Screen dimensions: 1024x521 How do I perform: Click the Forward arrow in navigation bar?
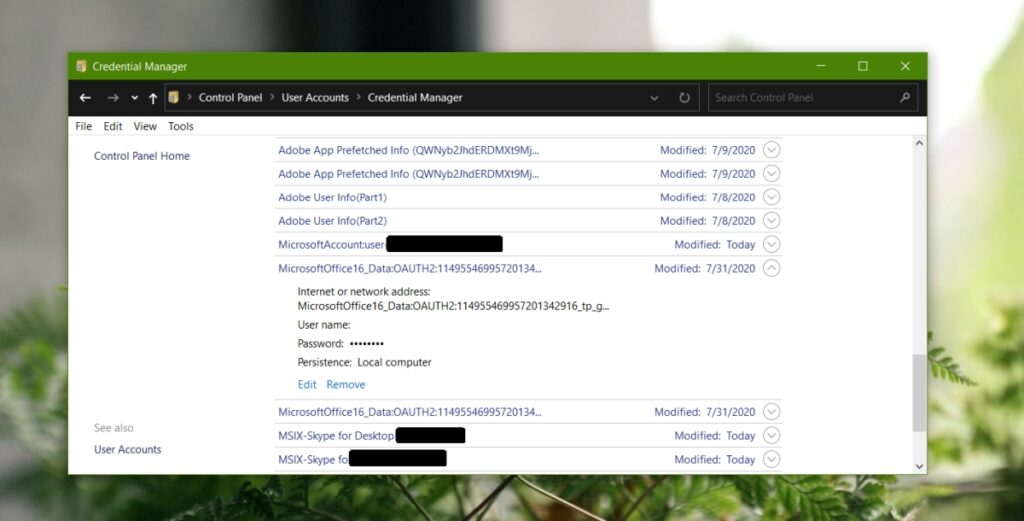(113, 98)
